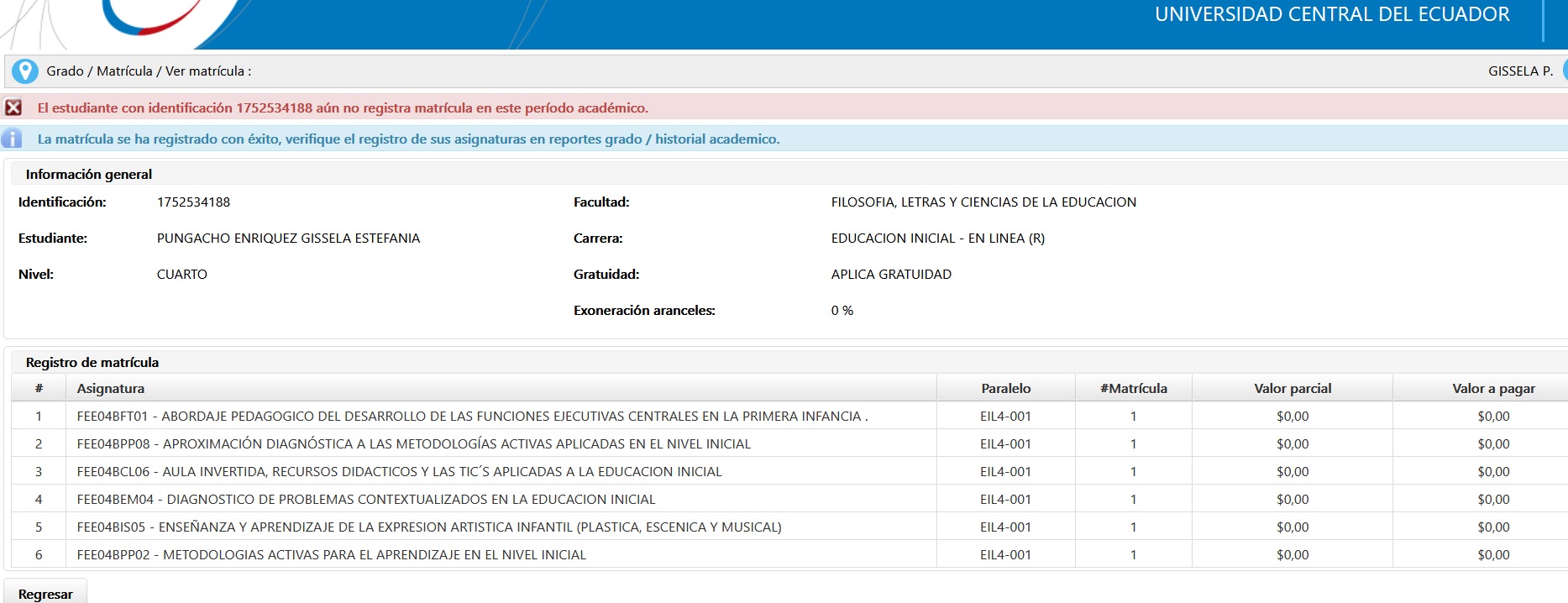Click the EIL4-001 paralelo in FEE04BPP02 row

(1005, 554)
